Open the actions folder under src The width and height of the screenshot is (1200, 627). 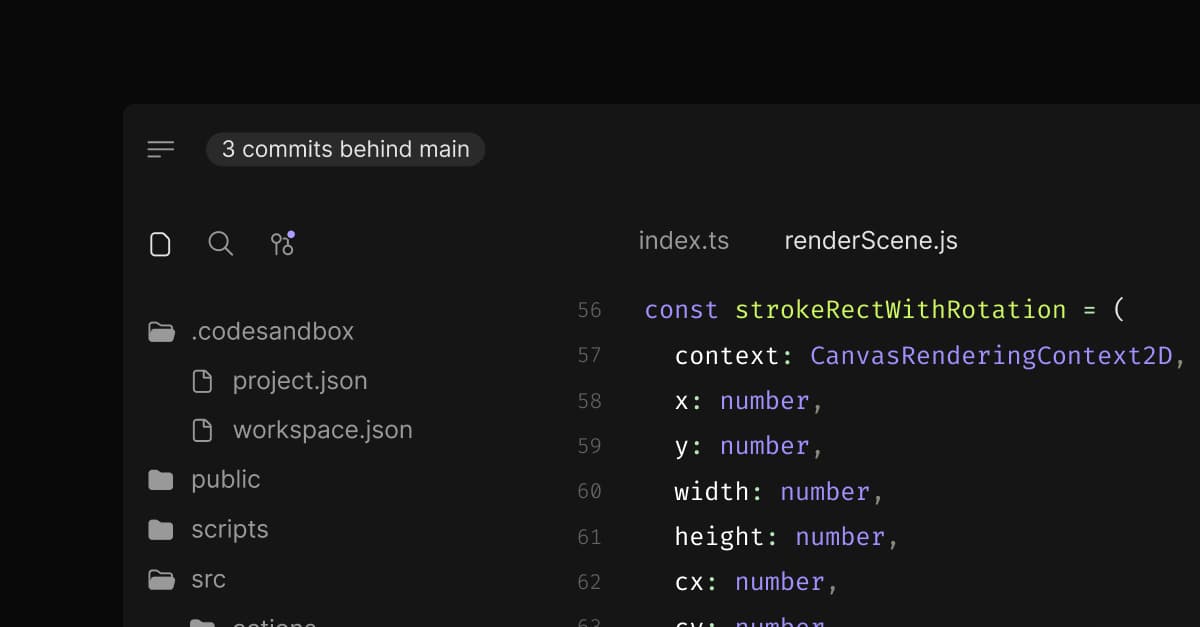pos(274,620)
